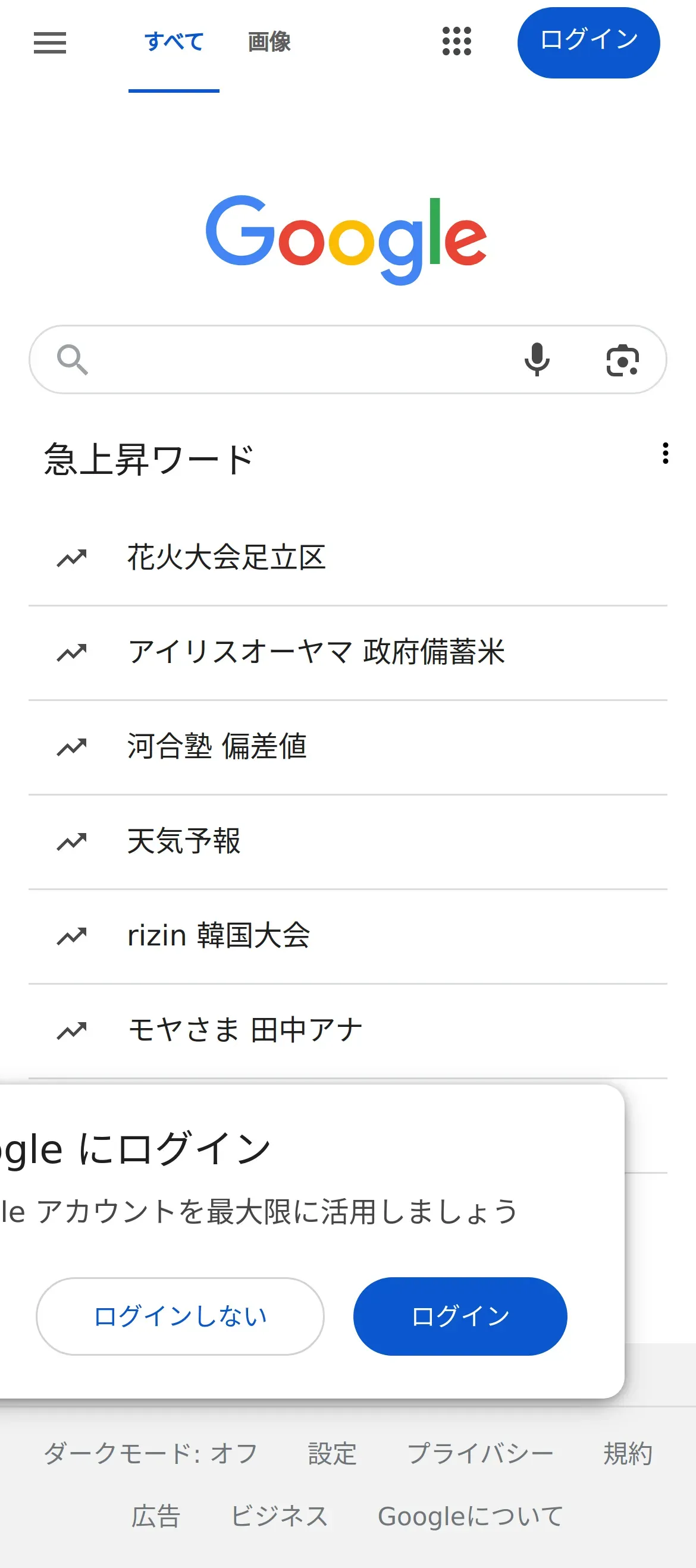
Task: Open the Google apps grid
Action: pyautogui.click(x=457, y=42)
